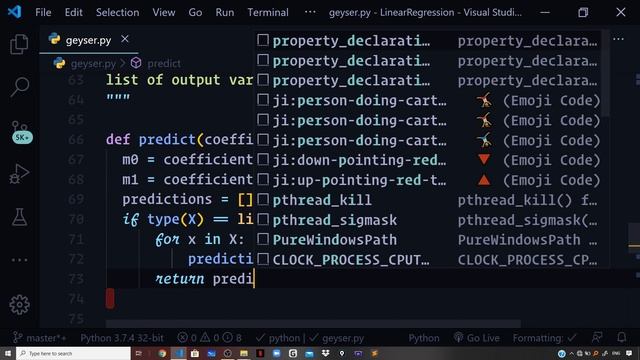This screenshot has width=640, height=360.
Task: Open the Selection menu
Action: coord(118,12)
